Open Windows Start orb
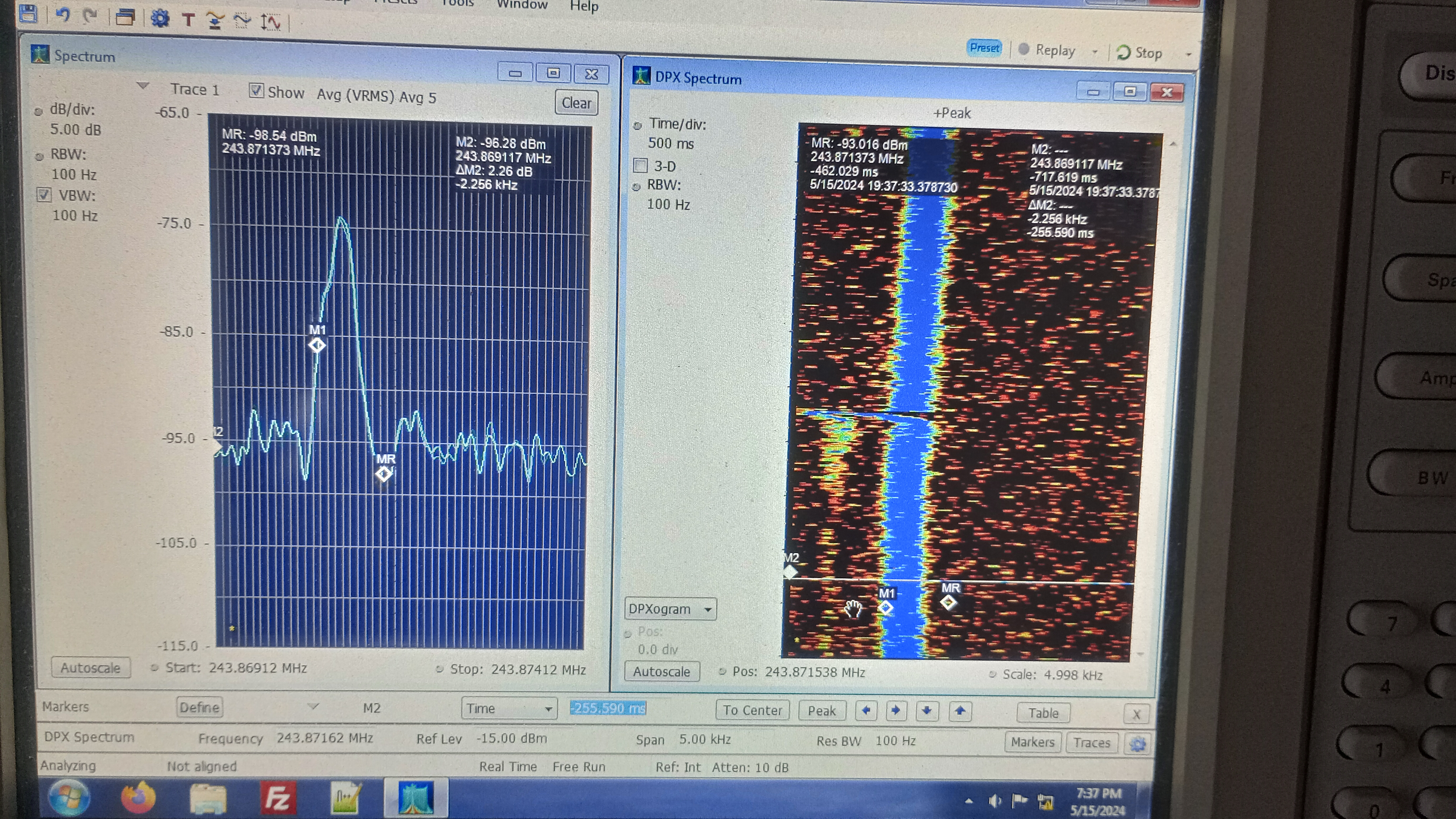Screen dimensions: 1456x819 point(69,798)
